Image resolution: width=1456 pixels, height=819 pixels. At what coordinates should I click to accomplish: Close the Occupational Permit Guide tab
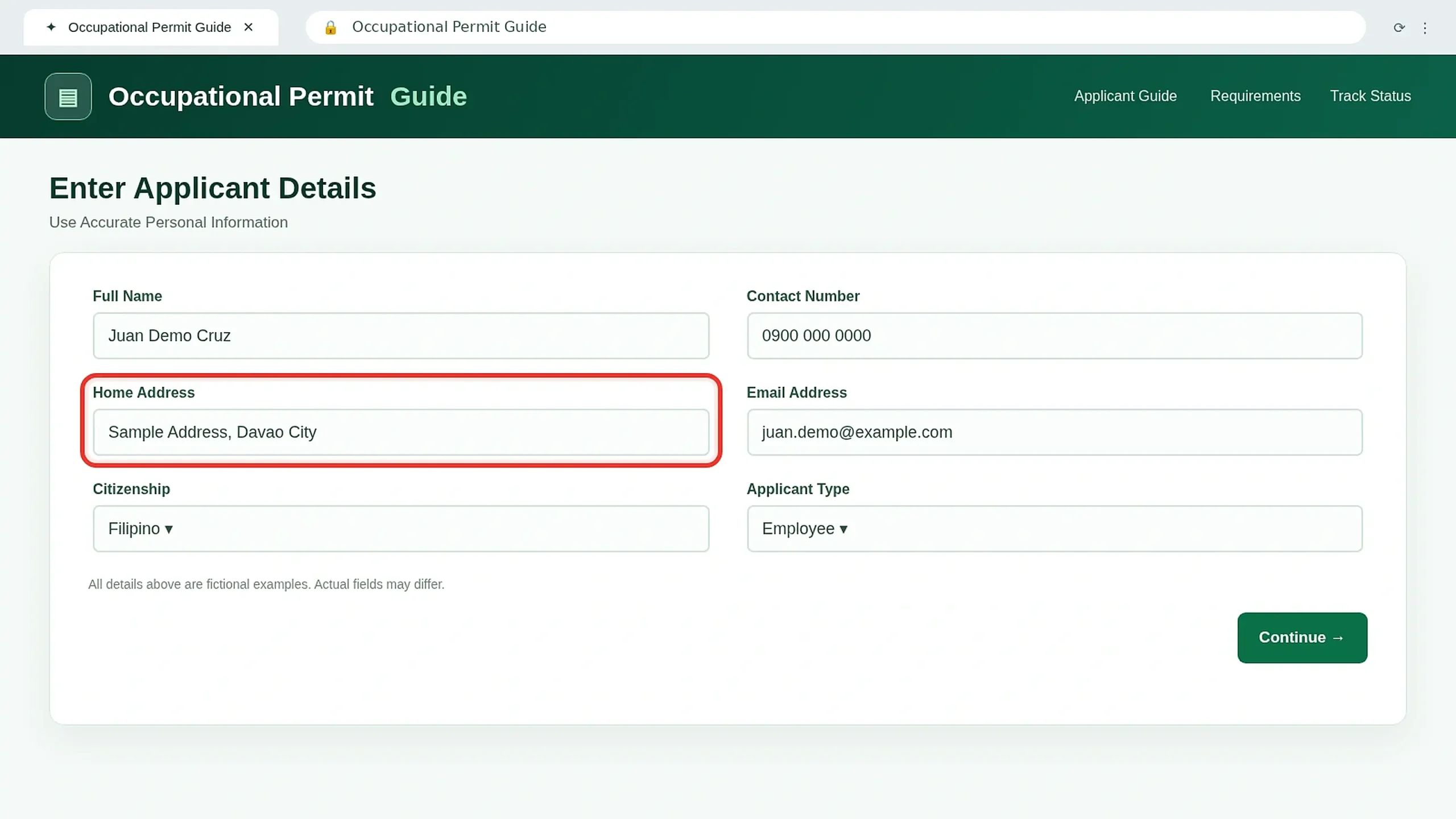point(249,27)
